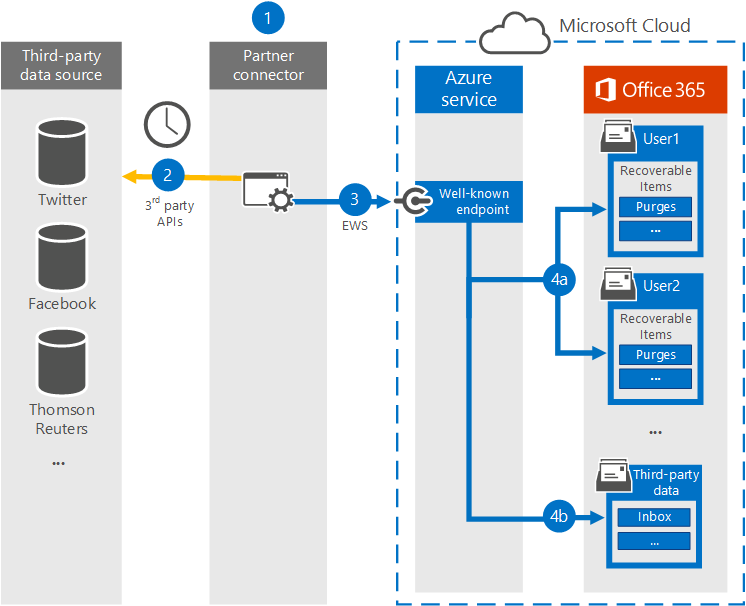This screenshot has height=606, width=746.
Task: Click the ellipsis between User2 and Third-party data
Action: click(x=655, y=432)
